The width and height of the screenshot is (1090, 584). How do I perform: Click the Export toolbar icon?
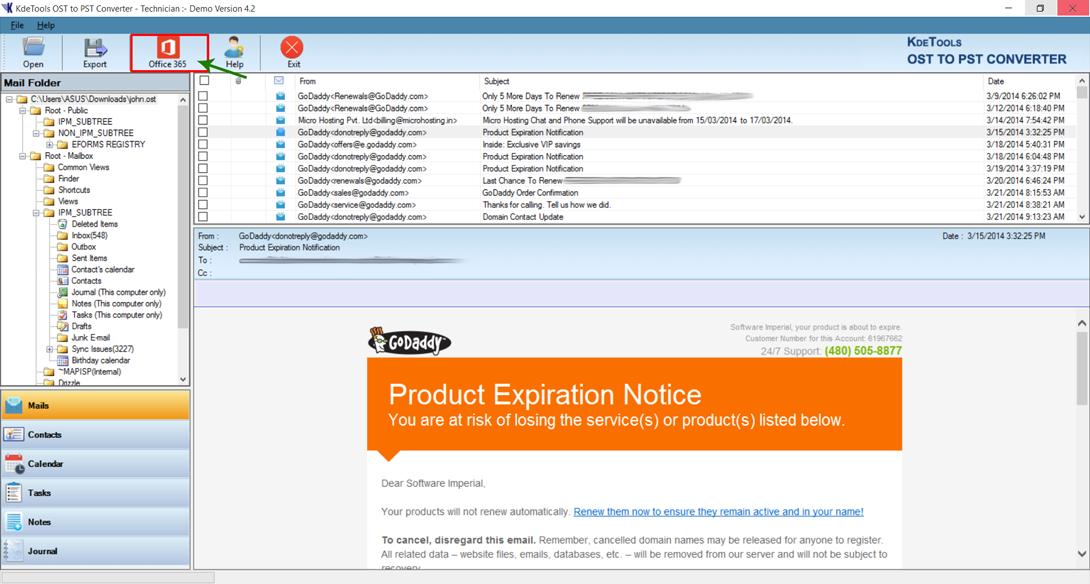[x=95, y=52]
